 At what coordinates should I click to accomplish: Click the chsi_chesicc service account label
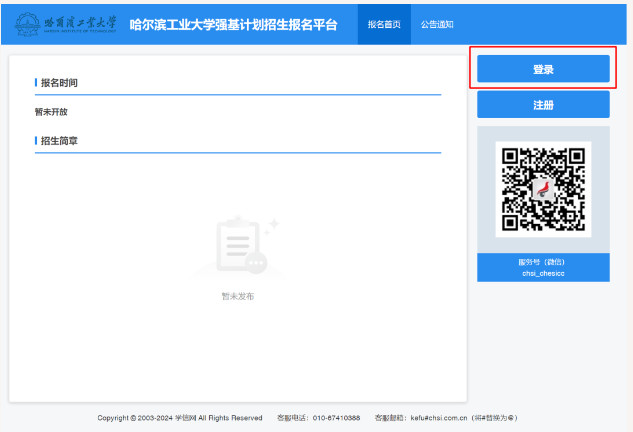[x=543, y=273]
